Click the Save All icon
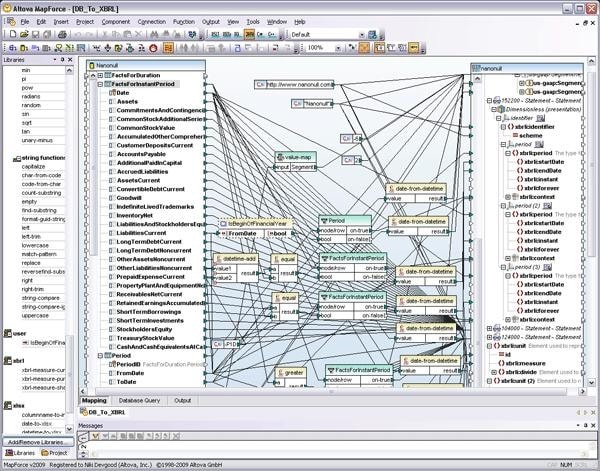The width and height of the screenshot is (600, 471). [47, 34]
